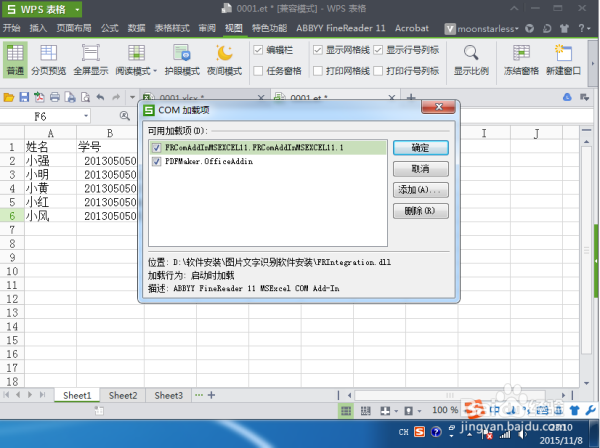Open the Acrobat ribbon tab

[x=412, y=28]
